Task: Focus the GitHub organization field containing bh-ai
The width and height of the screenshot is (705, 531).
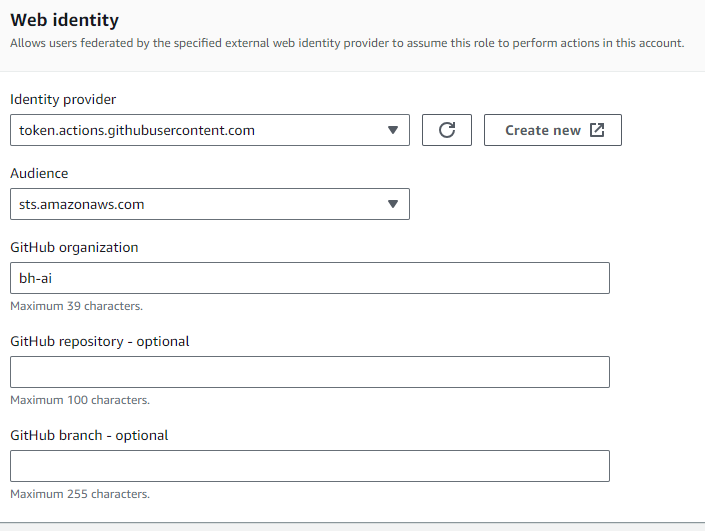Action: point(309,278)
